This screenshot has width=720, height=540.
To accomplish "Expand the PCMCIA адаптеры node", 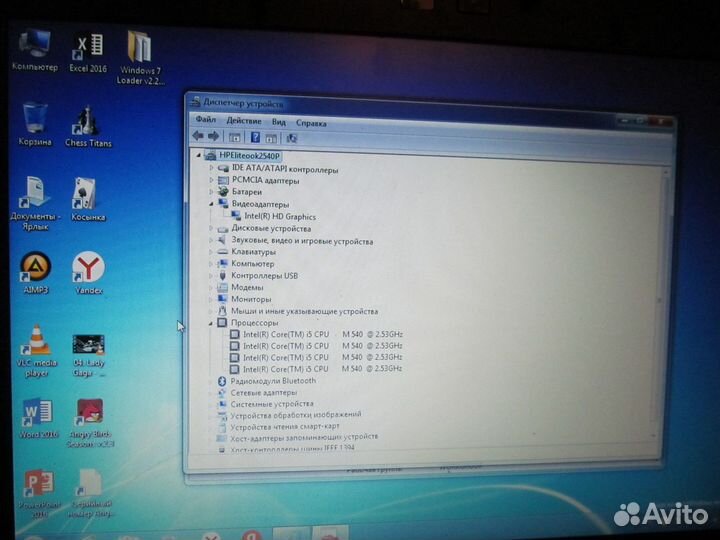I will tap(211, 180).
